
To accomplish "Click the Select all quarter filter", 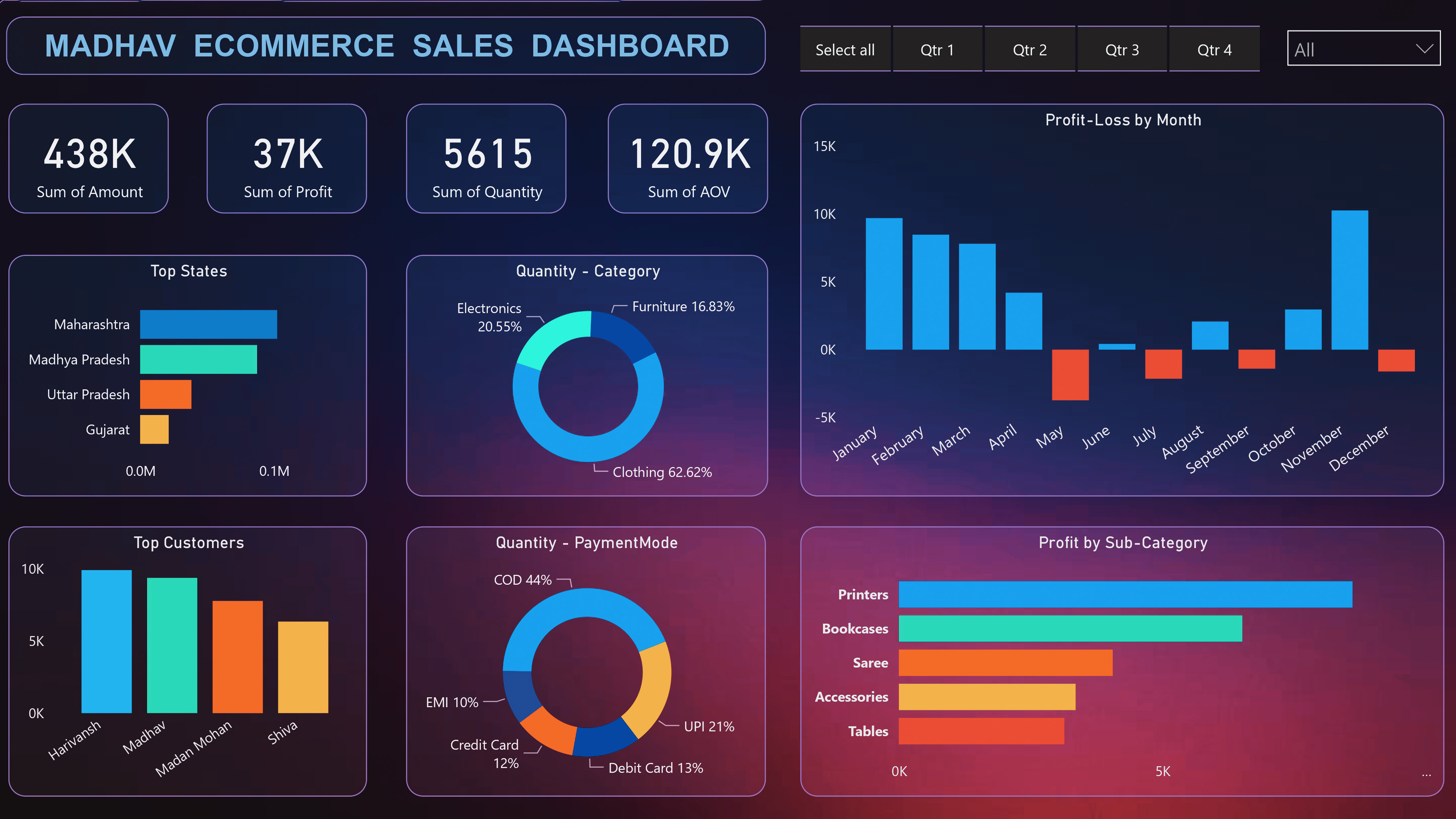I will coord(844,50).
